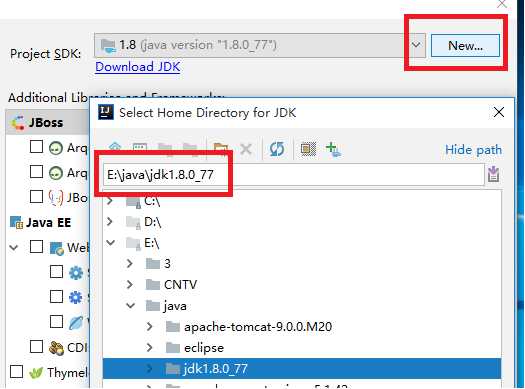
Task: Expand the folder named 3
Action: pos(130,263)
